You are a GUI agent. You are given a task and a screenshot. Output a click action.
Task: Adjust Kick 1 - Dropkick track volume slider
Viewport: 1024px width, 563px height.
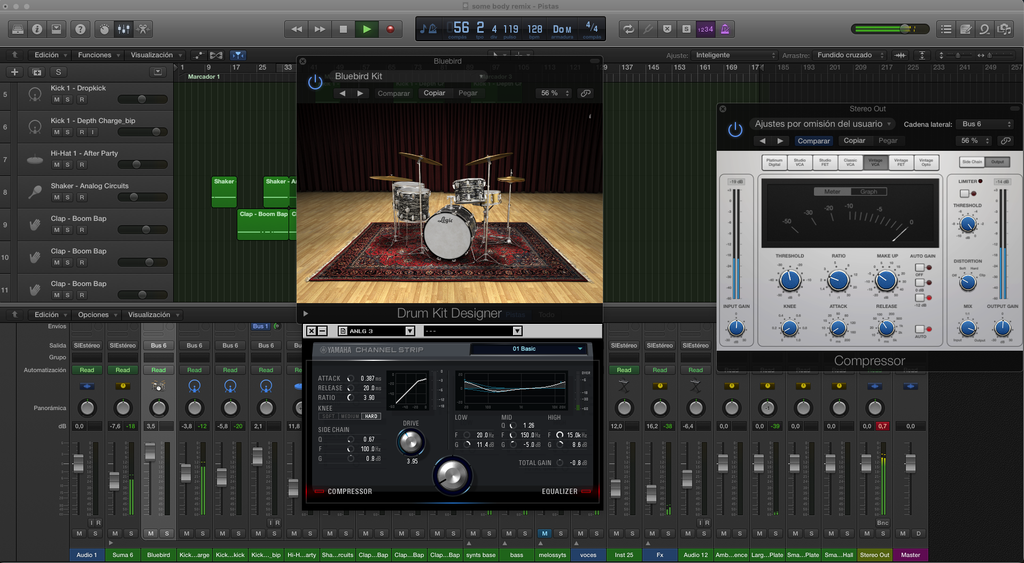pyautogui.click(x=142, y=99)
